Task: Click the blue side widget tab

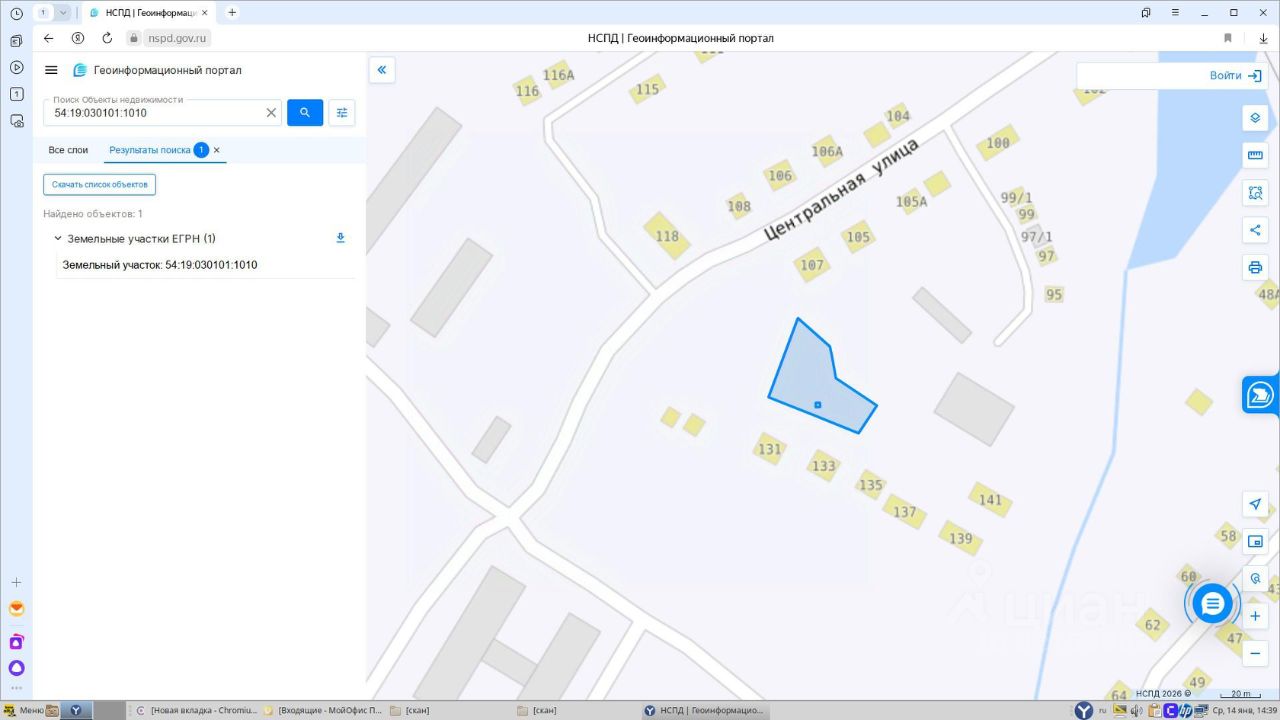Action: pos(1260,395)
